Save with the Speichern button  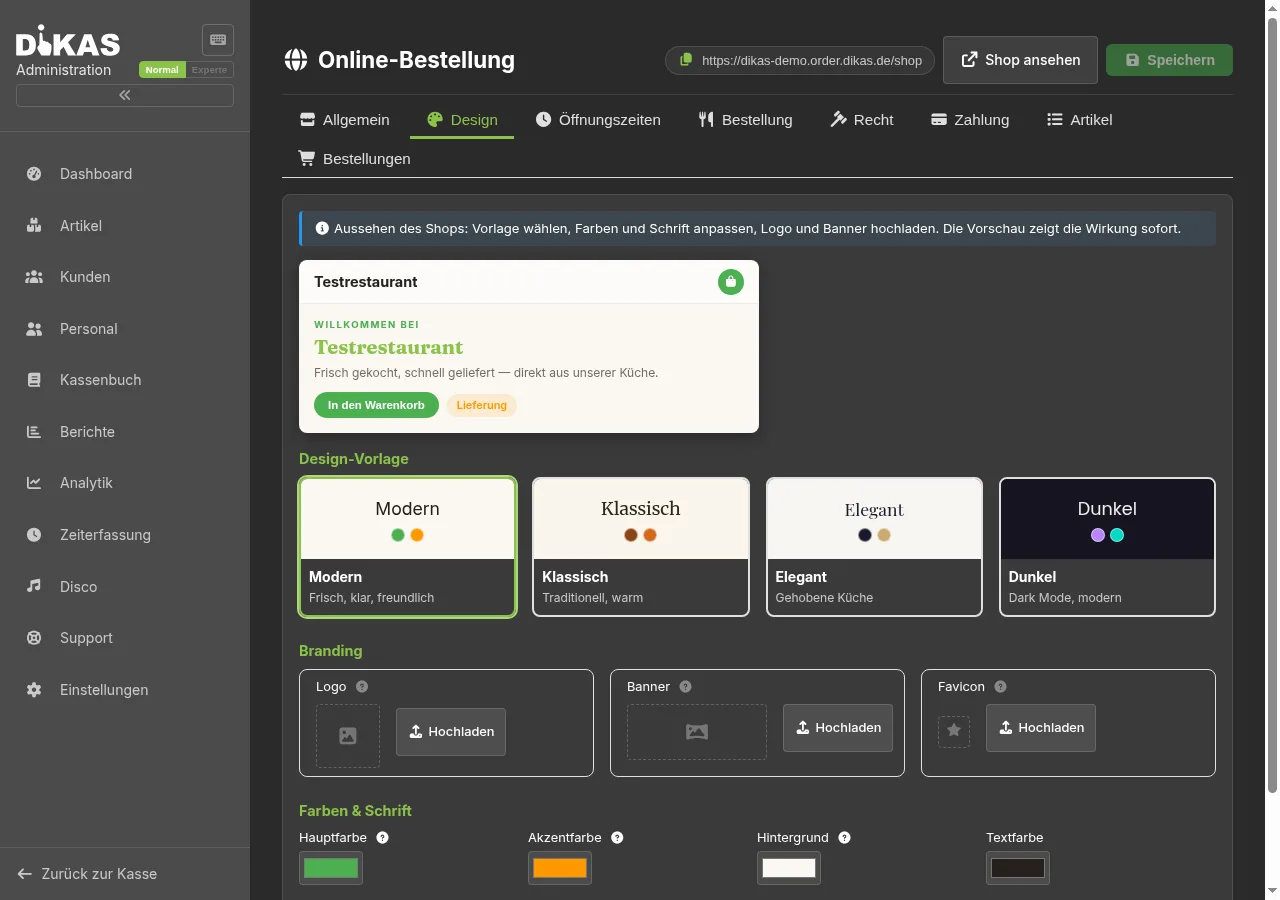click(1169, 60)
